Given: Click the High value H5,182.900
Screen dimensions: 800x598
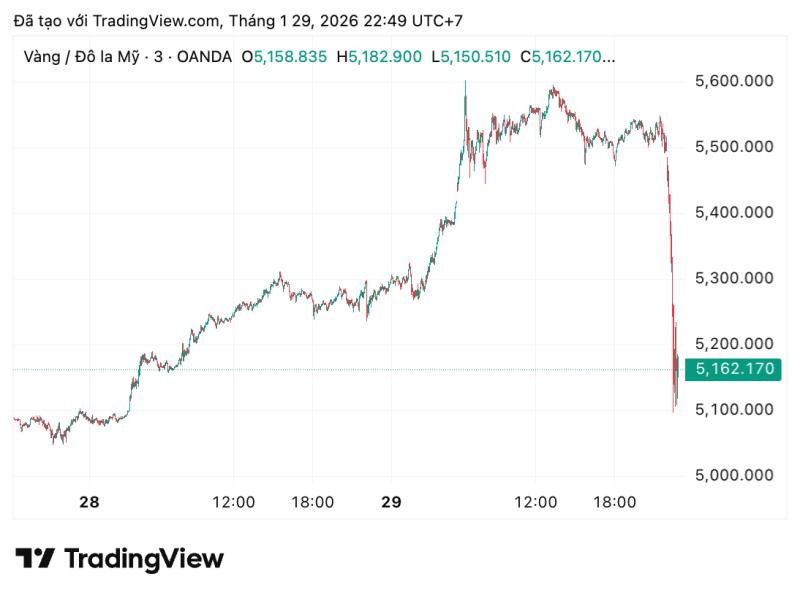Looking at the screenshot, I should [379, 57].
